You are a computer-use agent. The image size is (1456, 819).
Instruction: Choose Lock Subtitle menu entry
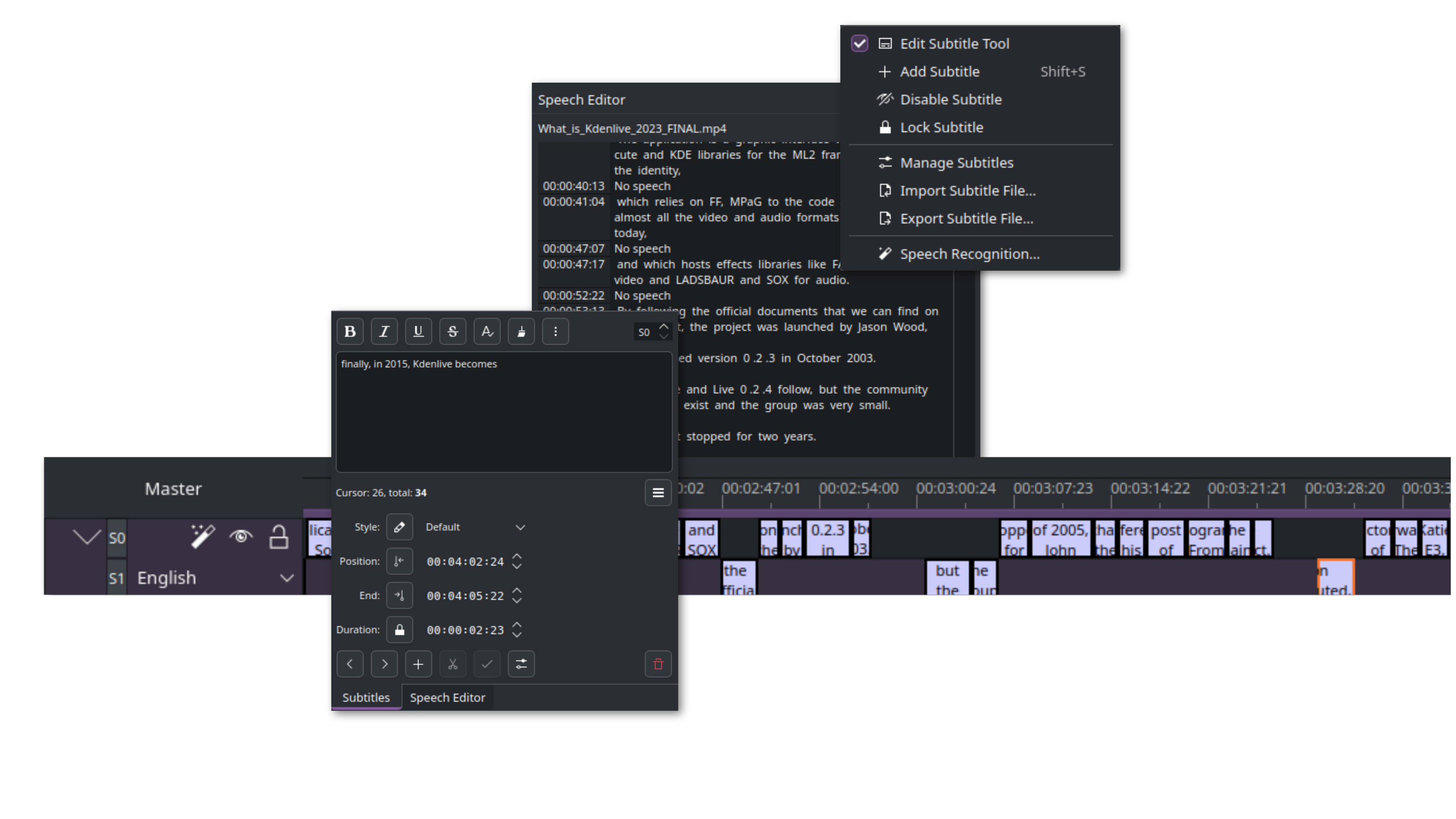(980, 128)
